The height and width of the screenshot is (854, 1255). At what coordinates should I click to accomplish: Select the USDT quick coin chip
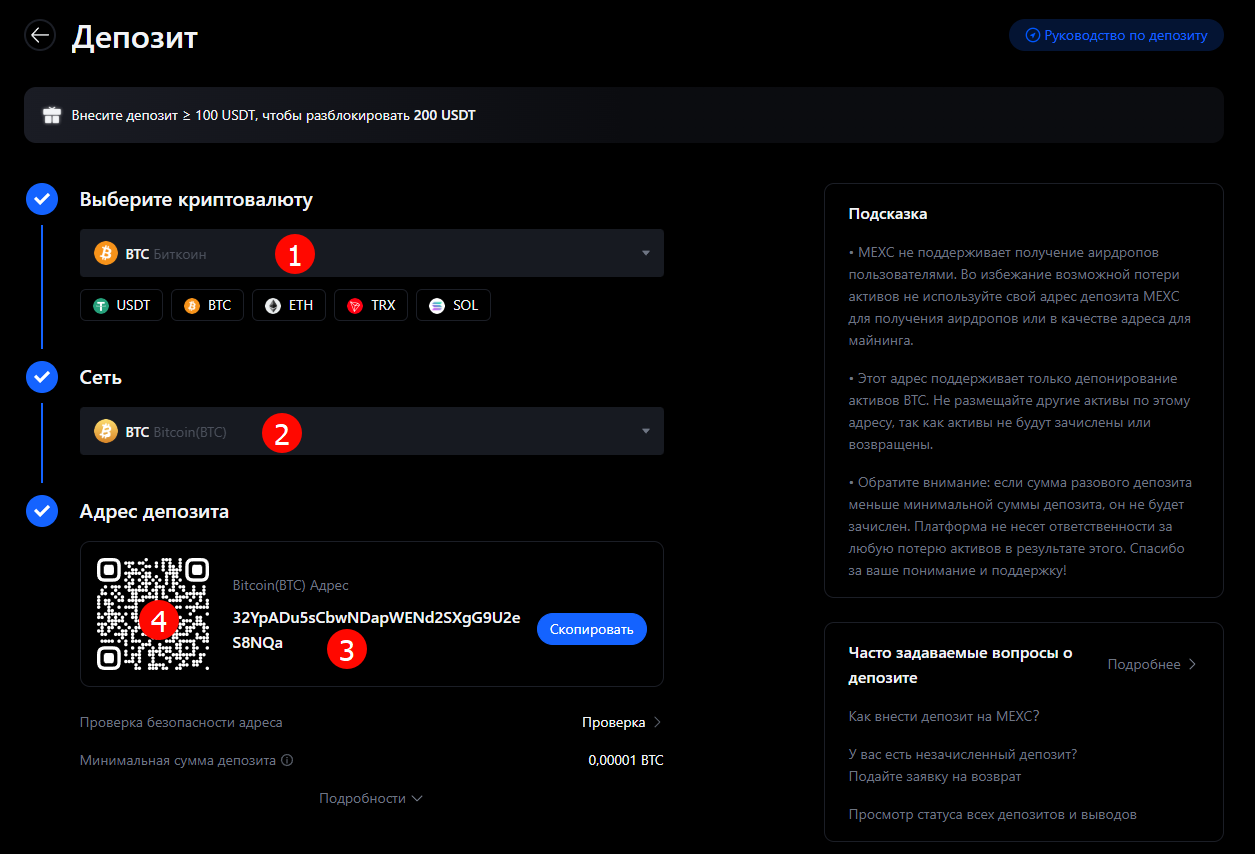point(122,305)
